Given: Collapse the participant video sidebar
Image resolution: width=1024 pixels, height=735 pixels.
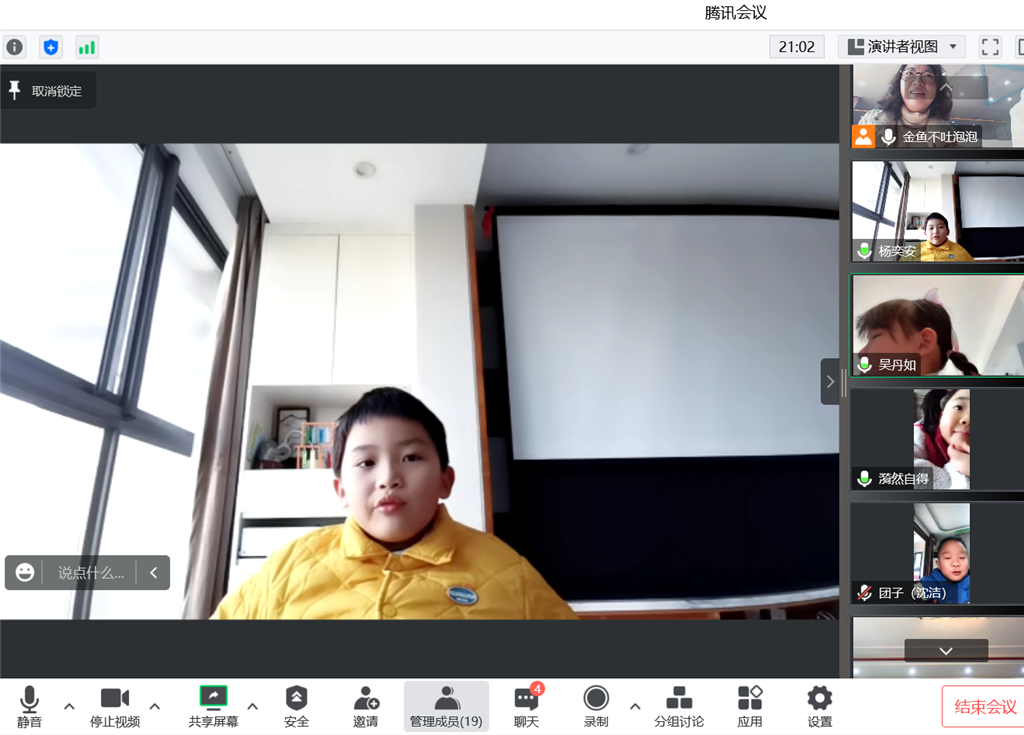Looking at the screenshot, I should point(830,381).
